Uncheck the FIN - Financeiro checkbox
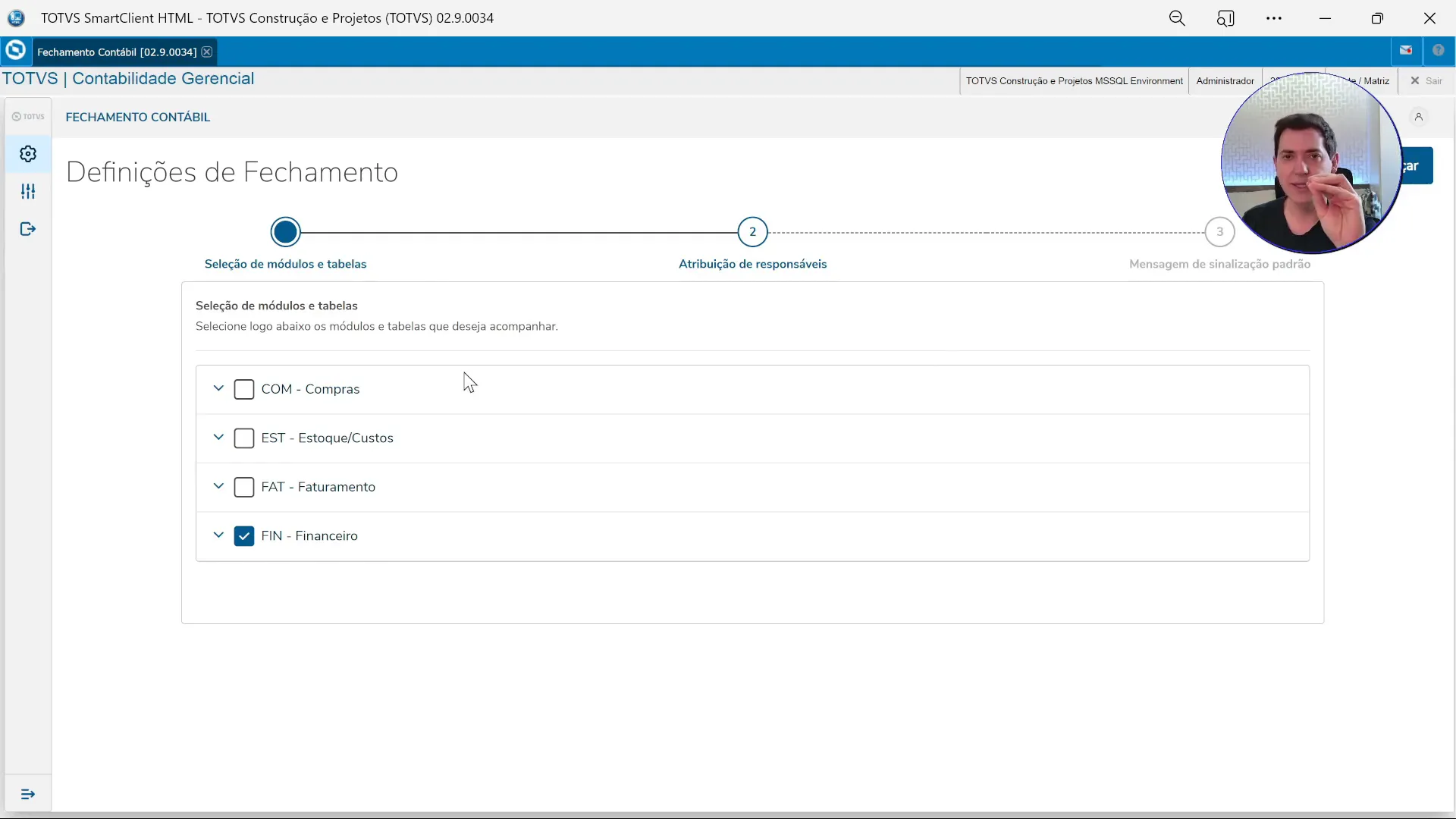 [x=243, y=535]
